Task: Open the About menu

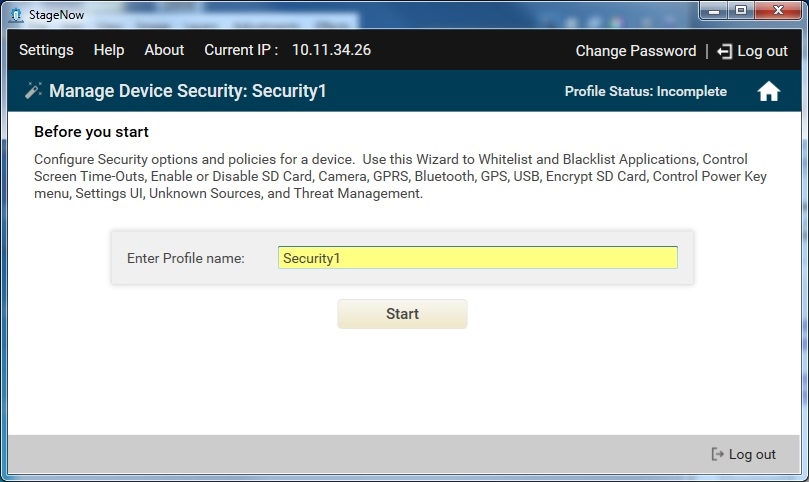Action: pyautogui.click(x=164, y=50)
